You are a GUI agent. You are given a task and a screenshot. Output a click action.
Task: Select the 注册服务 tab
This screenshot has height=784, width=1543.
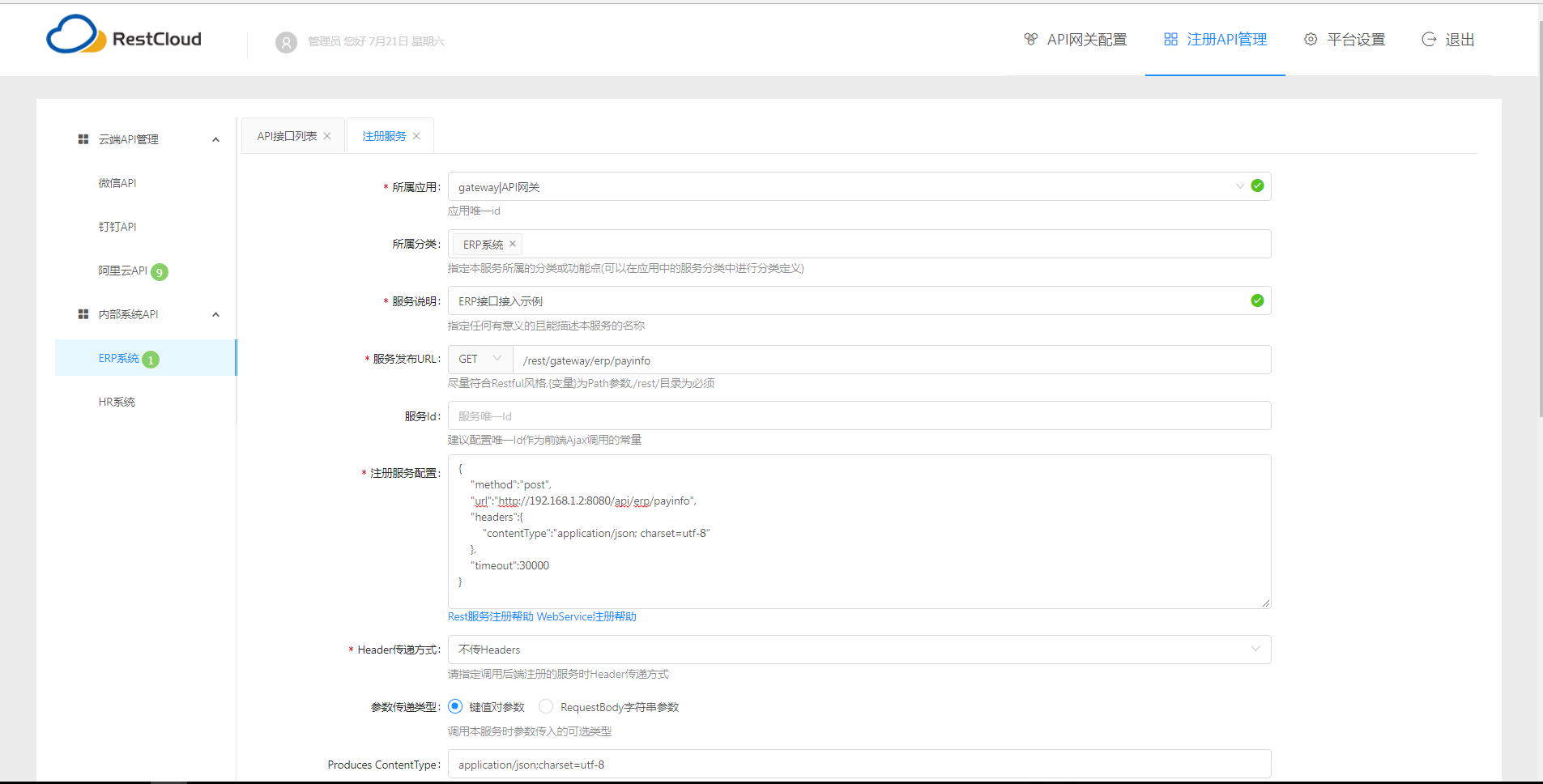[383, 135]
